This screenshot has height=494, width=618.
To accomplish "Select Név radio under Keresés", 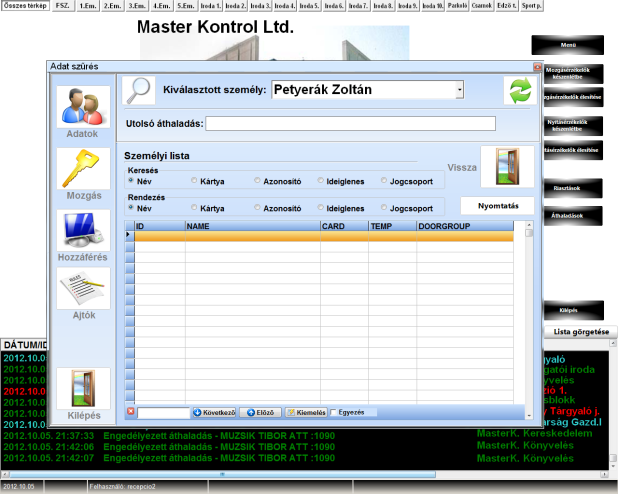I will [x=131, y=181].
